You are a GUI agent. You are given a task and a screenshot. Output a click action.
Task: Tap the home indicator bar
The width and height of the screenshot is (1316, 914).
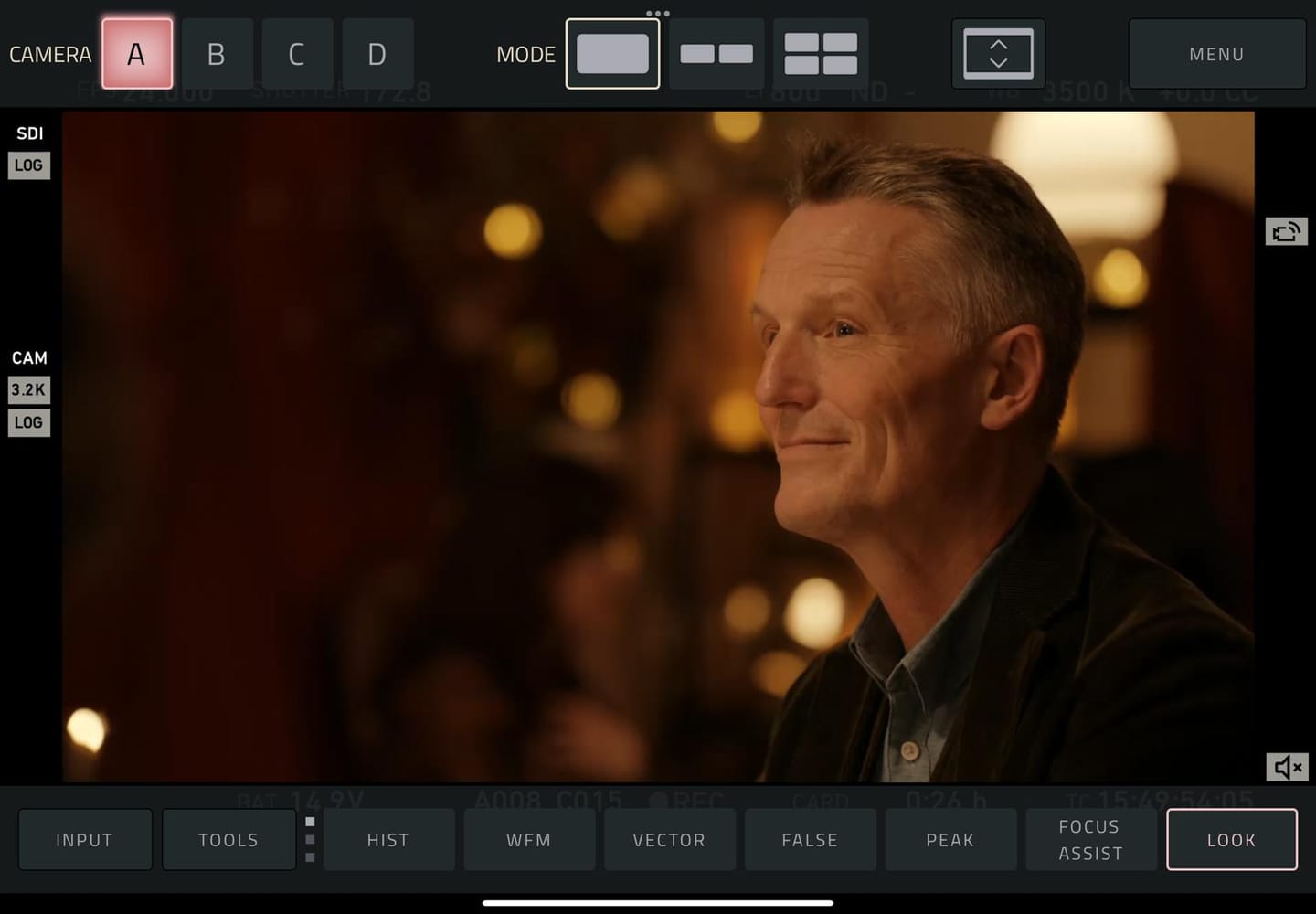pyautogui.click(x=658, y=903)
